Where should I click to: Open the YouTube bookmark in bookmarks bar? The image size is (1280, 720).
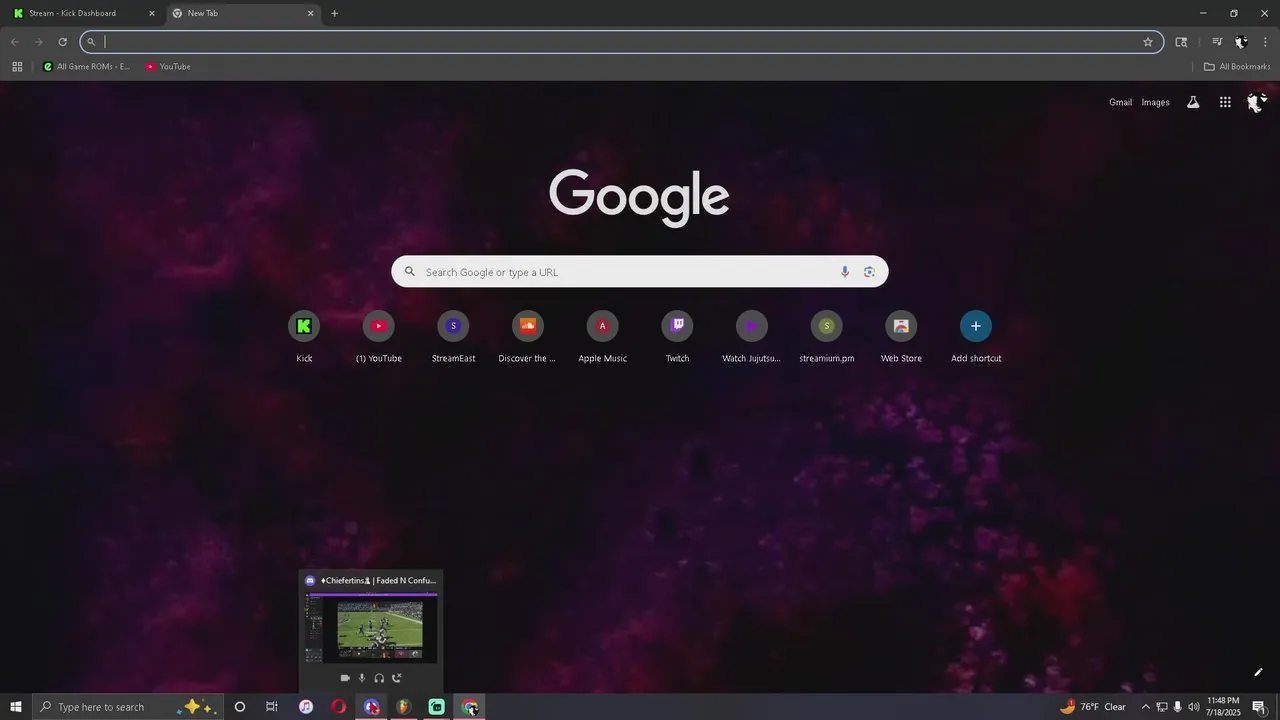click(x=168, y=67)
